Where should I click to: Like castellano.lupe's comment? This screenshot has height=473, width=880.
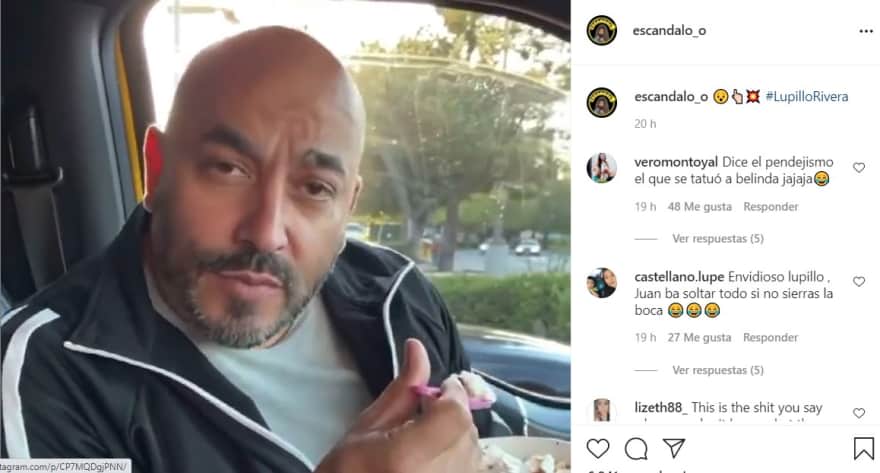coord(859,282)
